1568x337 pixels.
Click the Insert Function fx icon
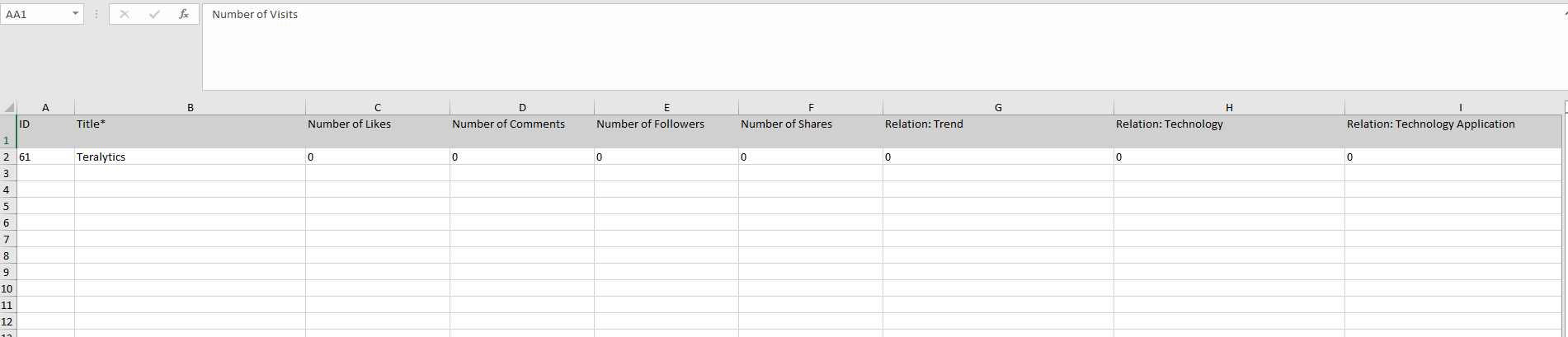coord(184,14)
